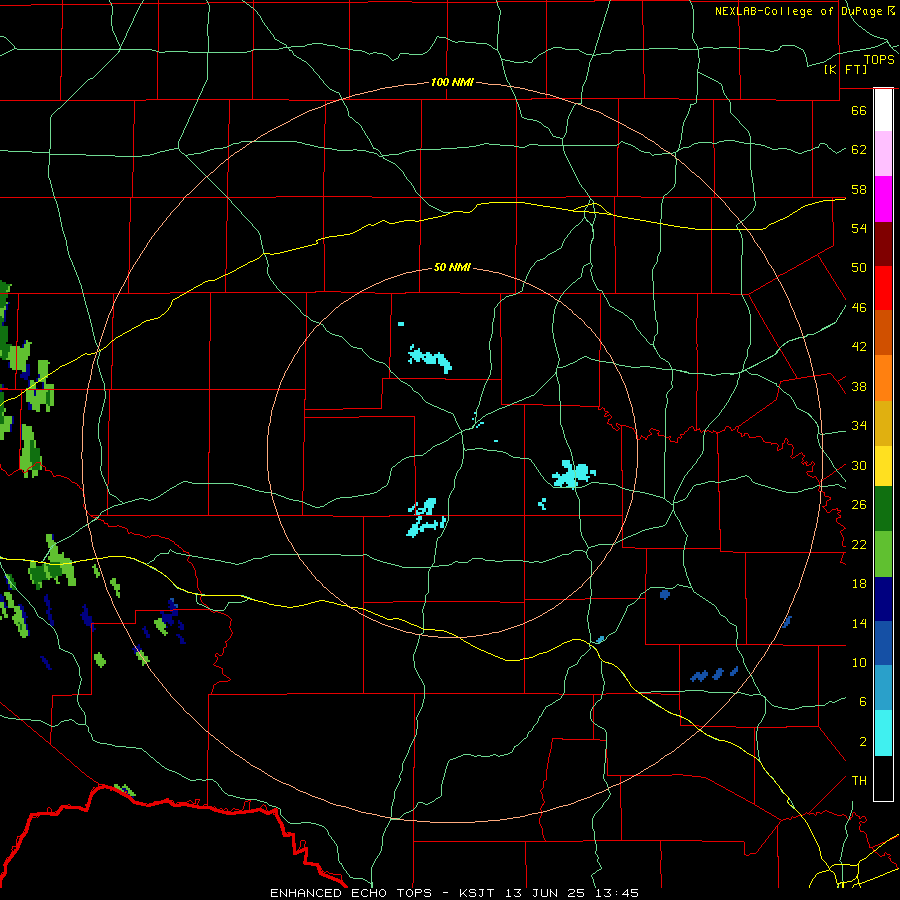The width and height of the screenshot is (900, 900).
Task: Click legend value "38"
Action: click(859, 386)
